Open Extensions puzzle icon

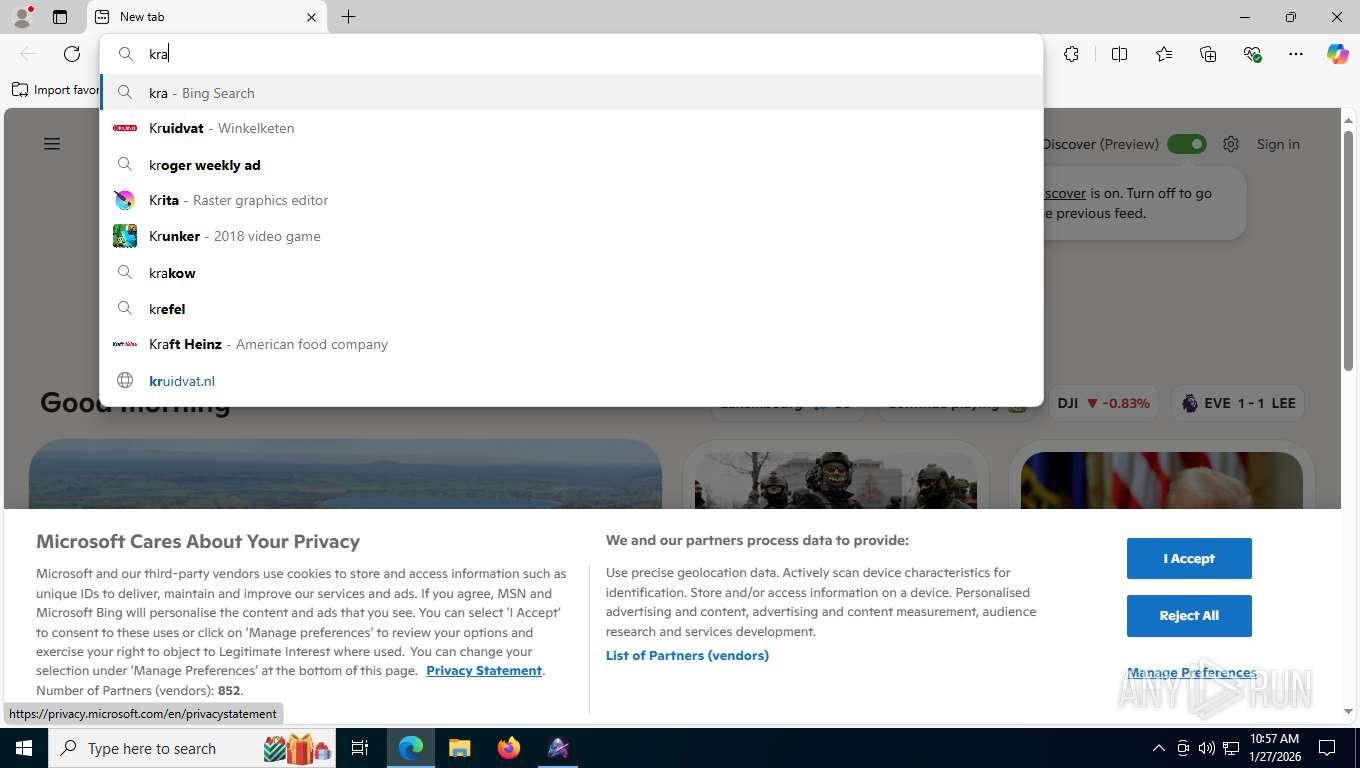[1071, 54]
